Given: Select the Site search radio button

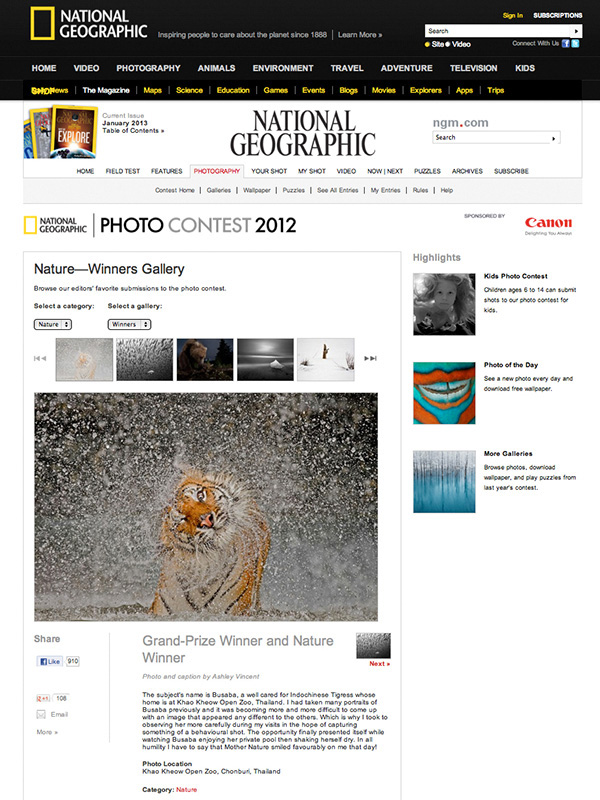Looking at the screenshot, I should [x=427, y=44].
